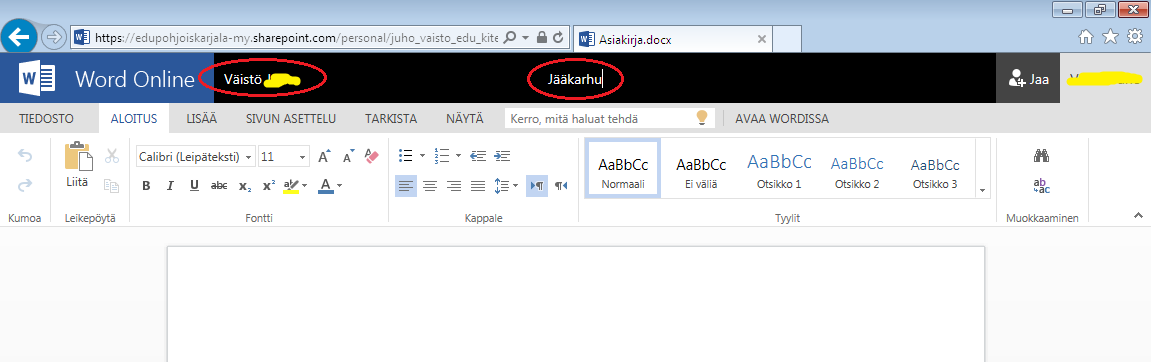Open the Väistö folder breadcrumb link
Image resolution: width=1151 pixels, height=362 pixels.
coord(243,79)
